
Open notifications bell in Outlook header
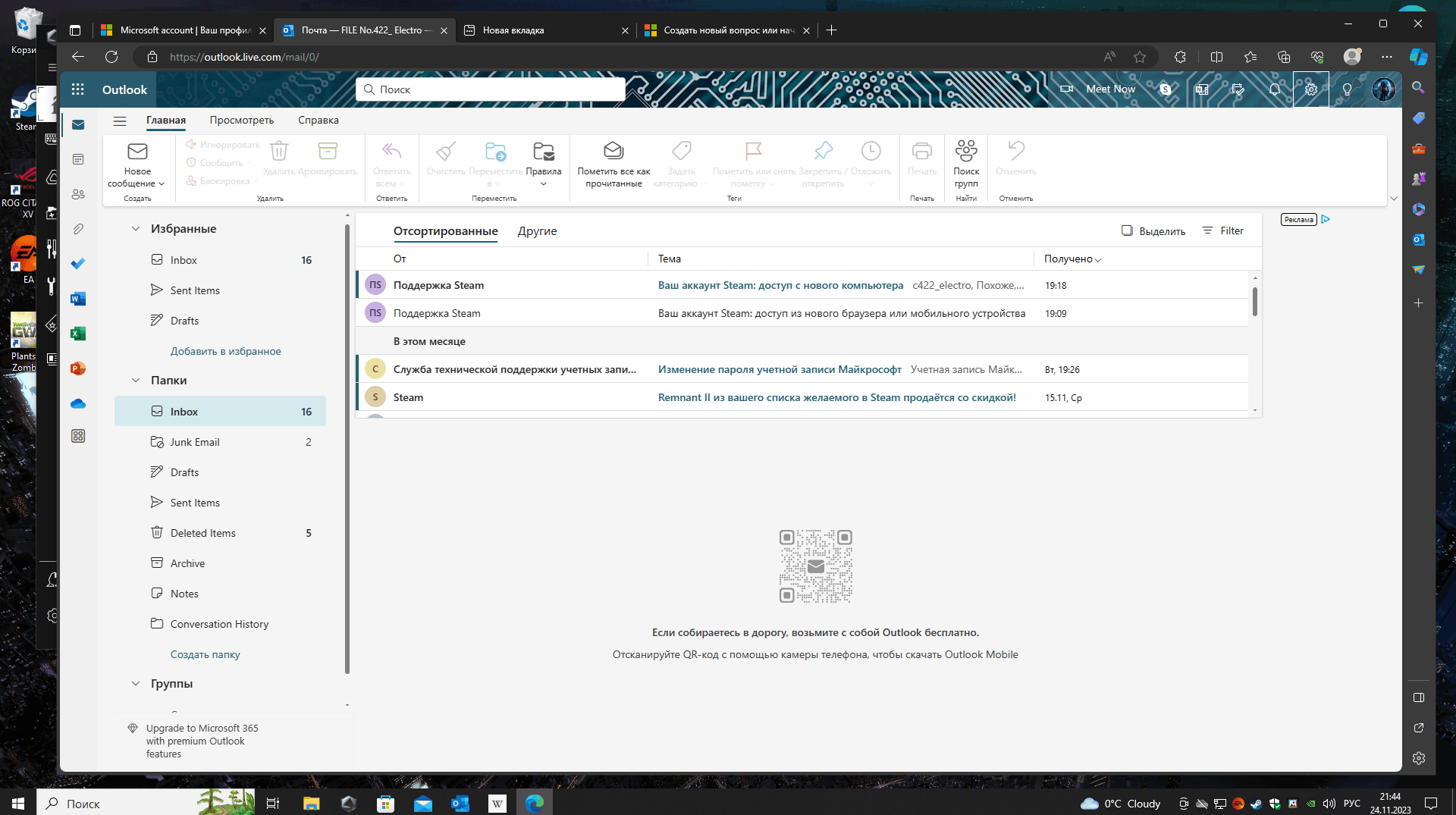click(x=1275, y=89)
